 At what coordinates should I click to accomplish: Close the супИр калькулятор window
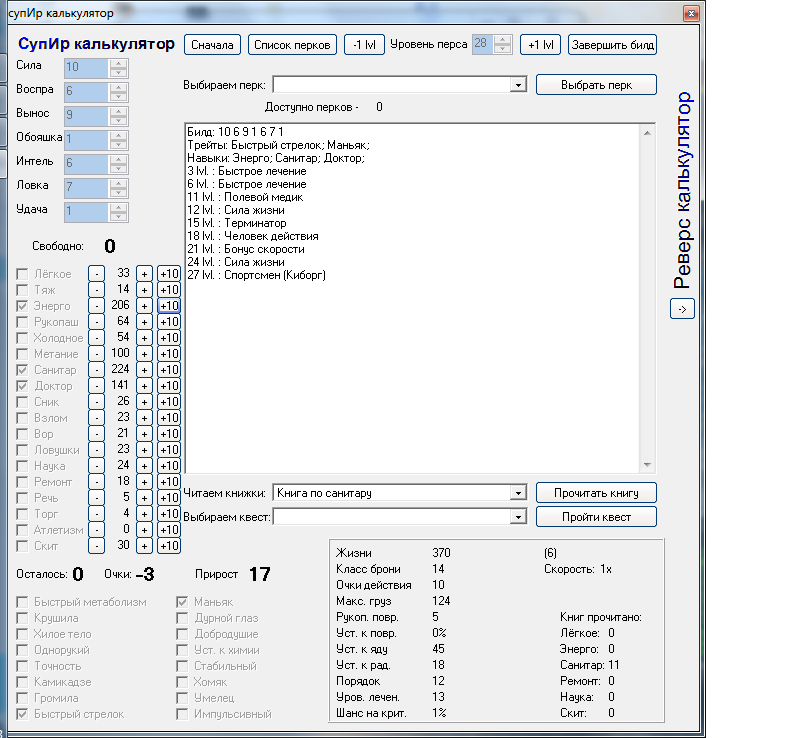point(691,13)
